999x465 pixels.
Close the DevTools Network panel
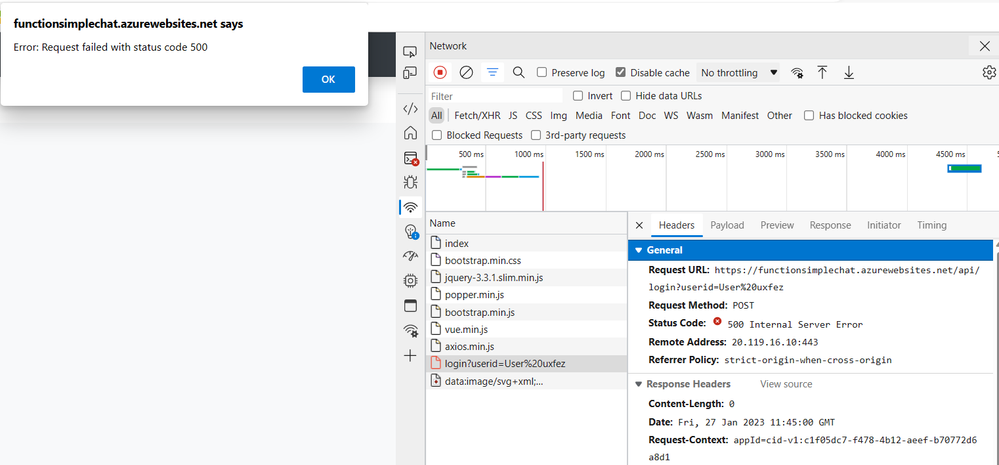click(984, 46)
